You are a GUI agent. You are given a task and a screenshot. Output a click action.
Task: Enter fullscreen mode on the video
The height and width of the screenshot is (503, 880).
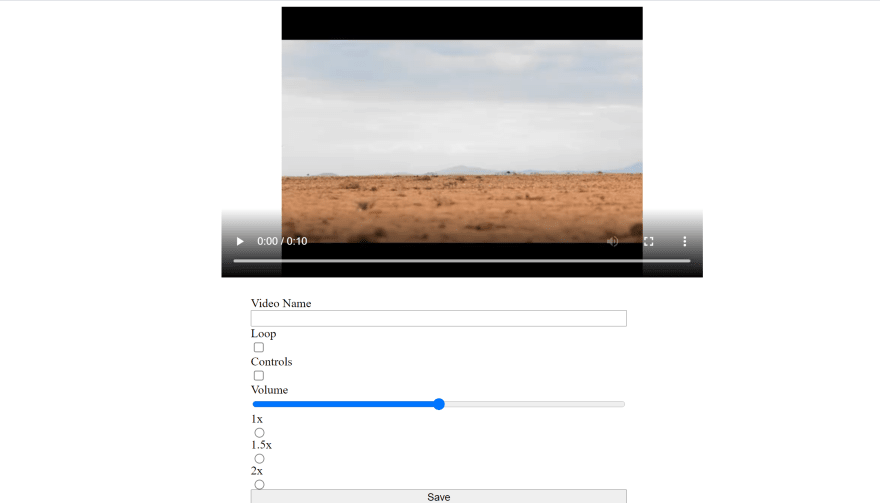[649, 241]
